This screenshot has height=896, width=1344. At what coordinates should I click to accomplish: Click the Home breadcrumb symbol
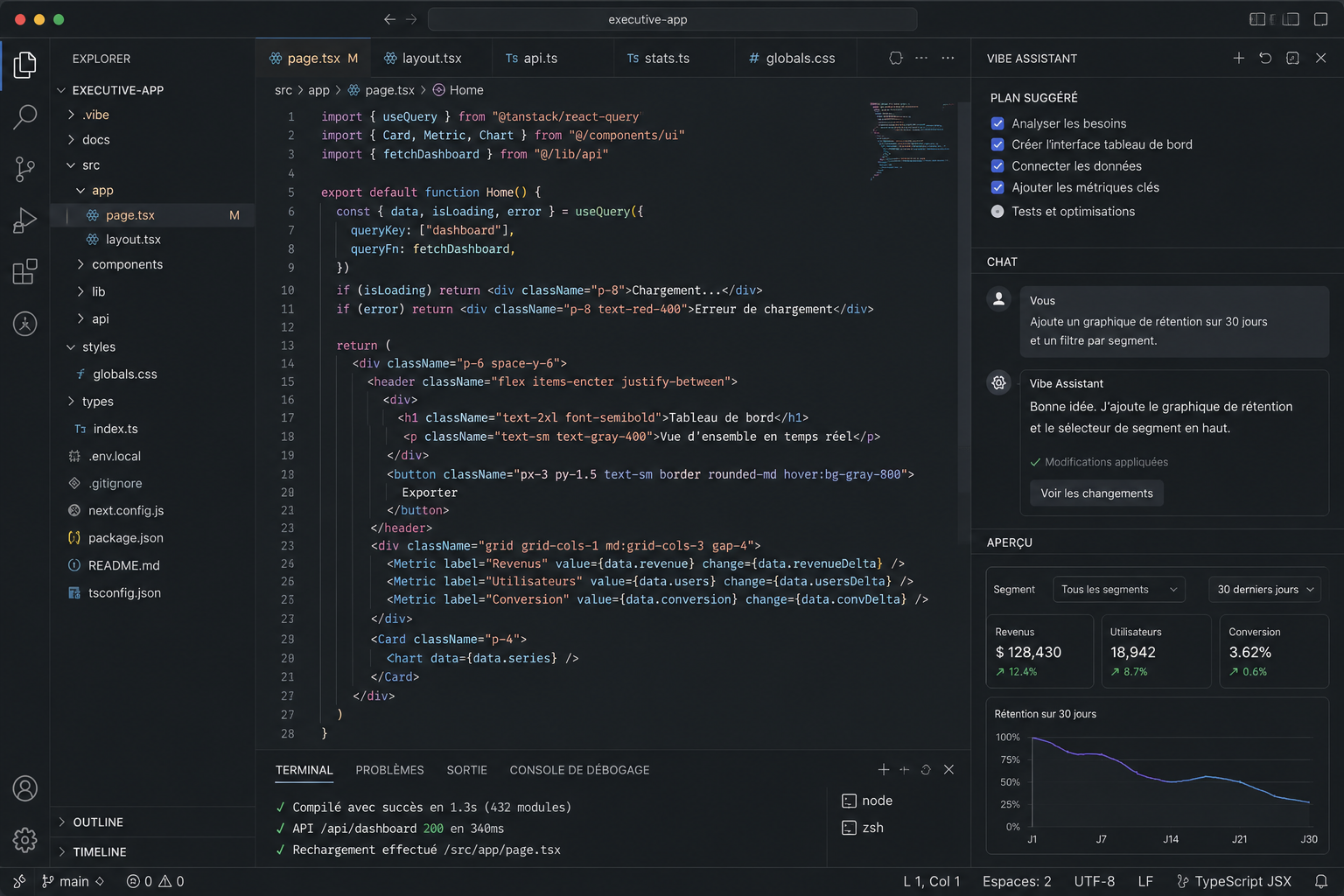(x=458, y=90)
